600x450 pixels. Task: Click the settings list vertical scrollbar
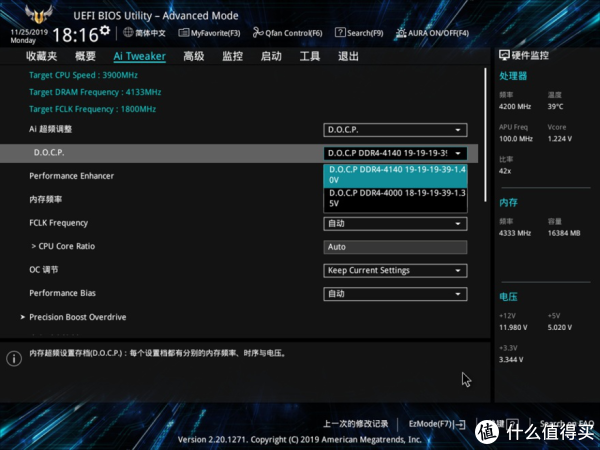tap(485, 135)
